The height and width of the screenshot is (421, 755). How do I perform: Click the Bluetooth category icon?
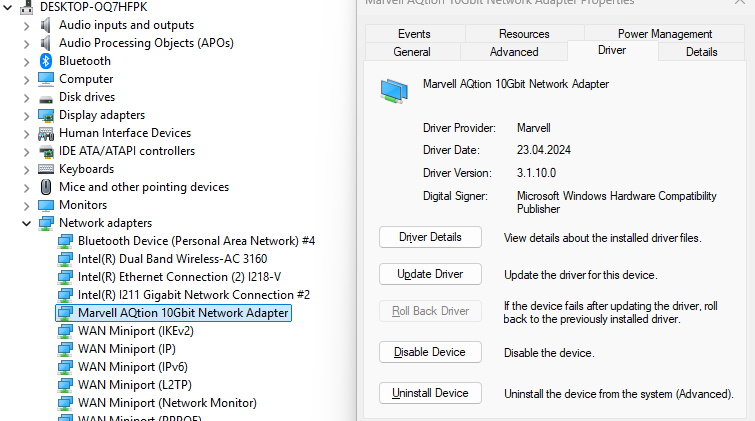(46, 61)
